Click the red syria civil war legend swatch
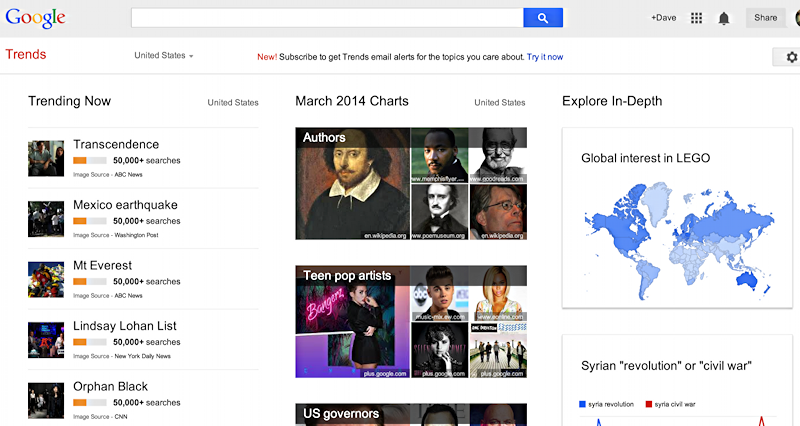This screenshot has height=426, width=800. (648, 404)
